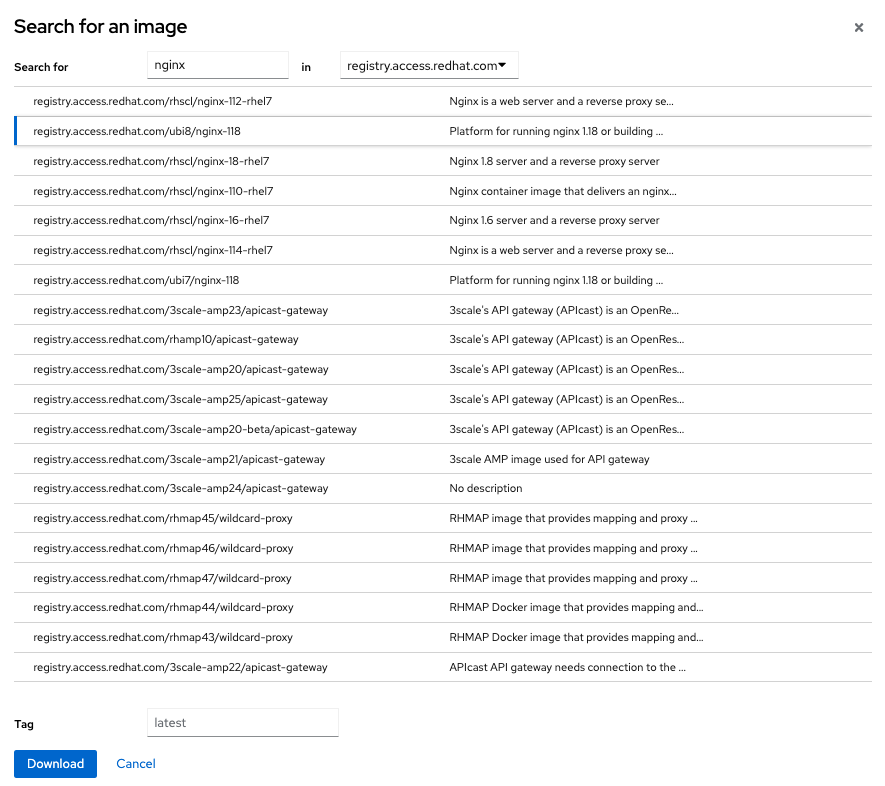Select 3scale-amp23/apicast-gateway image row
Screen dimensions: 885x786
[442, 310]
